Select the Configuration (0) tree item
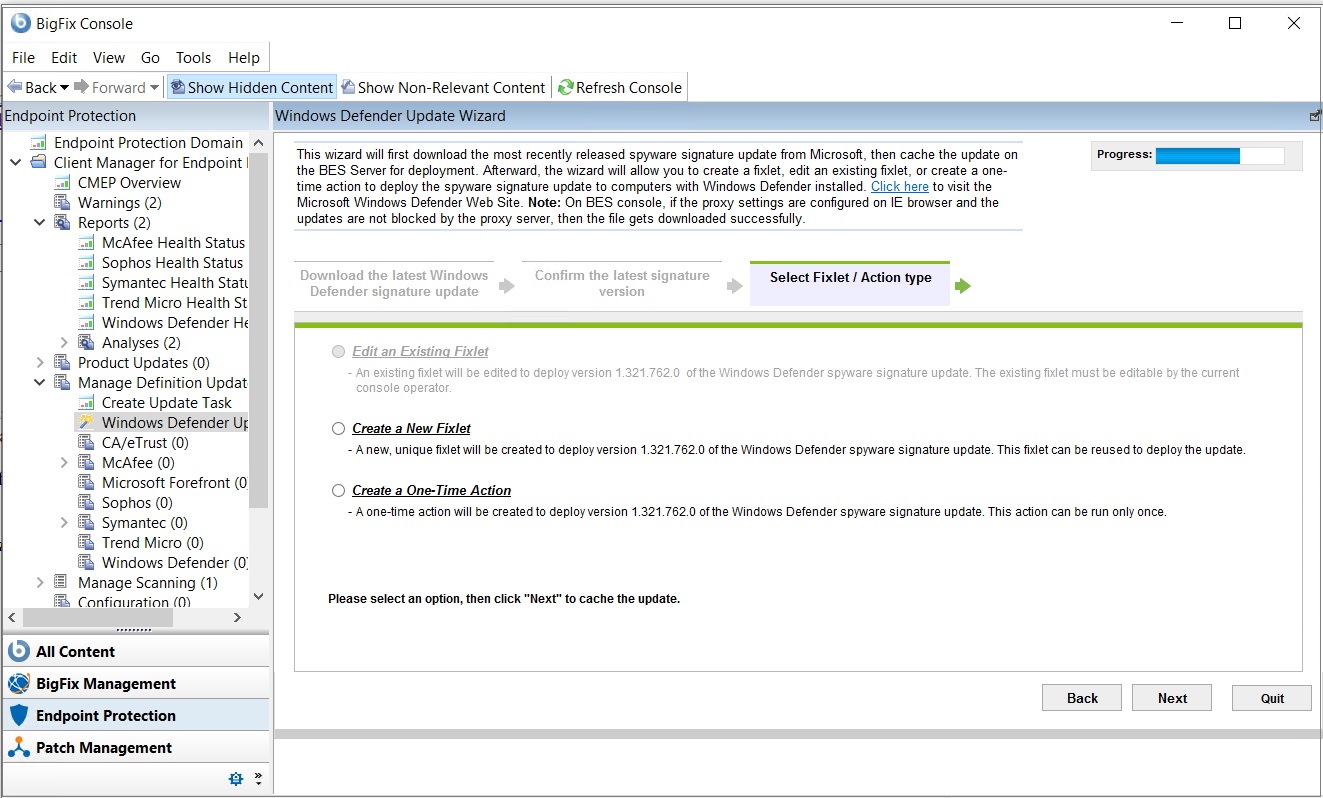This screenshot has height=798, width=1323. tap(134, 602)
